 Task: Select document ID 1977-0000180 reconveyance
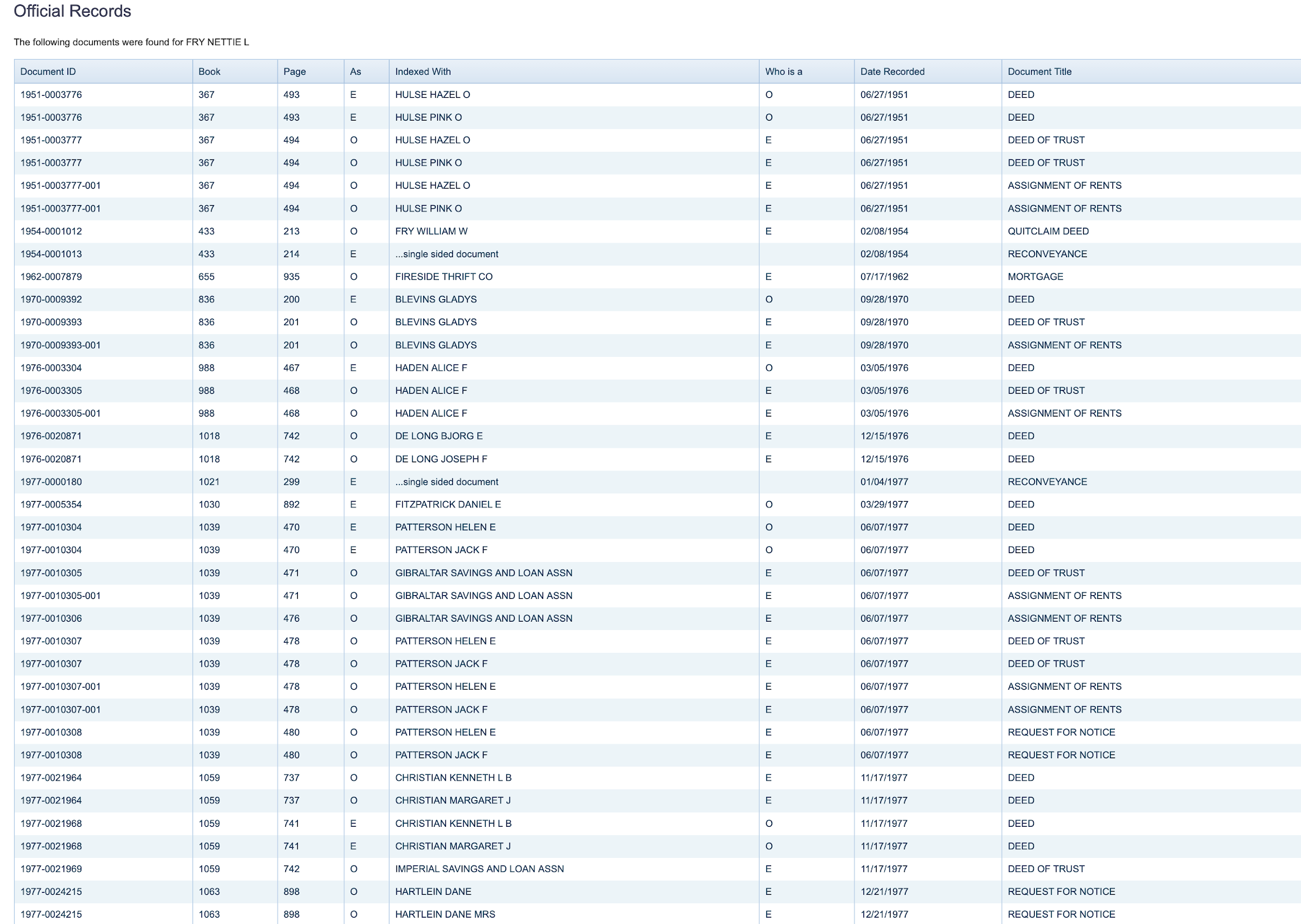(51, 482)
